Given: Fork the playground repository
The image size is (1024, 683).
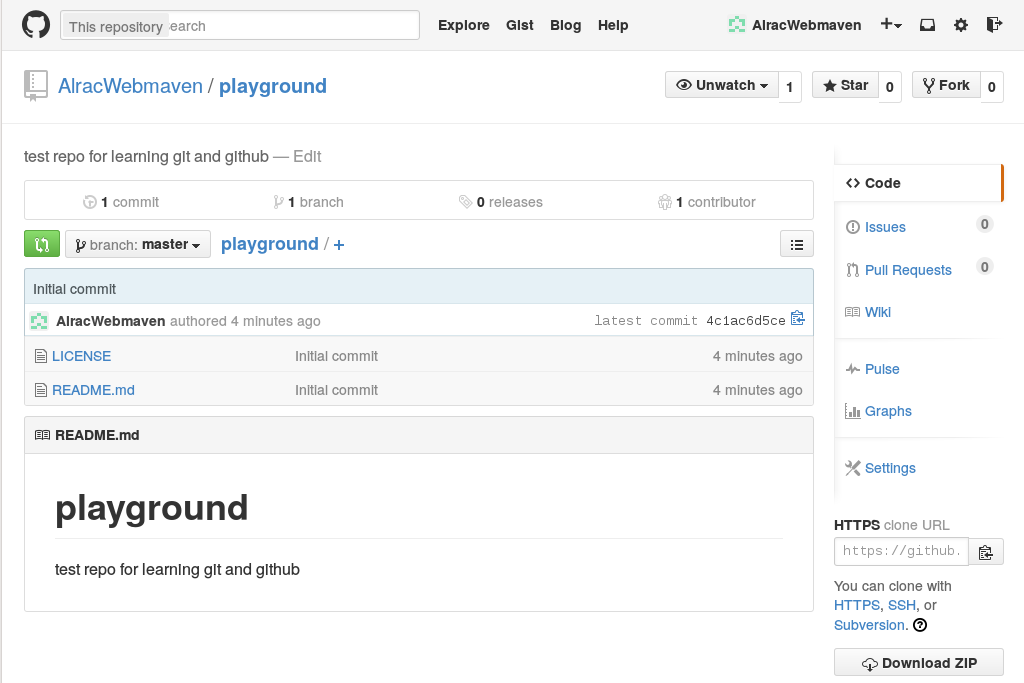Looking at the screenshot, I should point(946,85).
